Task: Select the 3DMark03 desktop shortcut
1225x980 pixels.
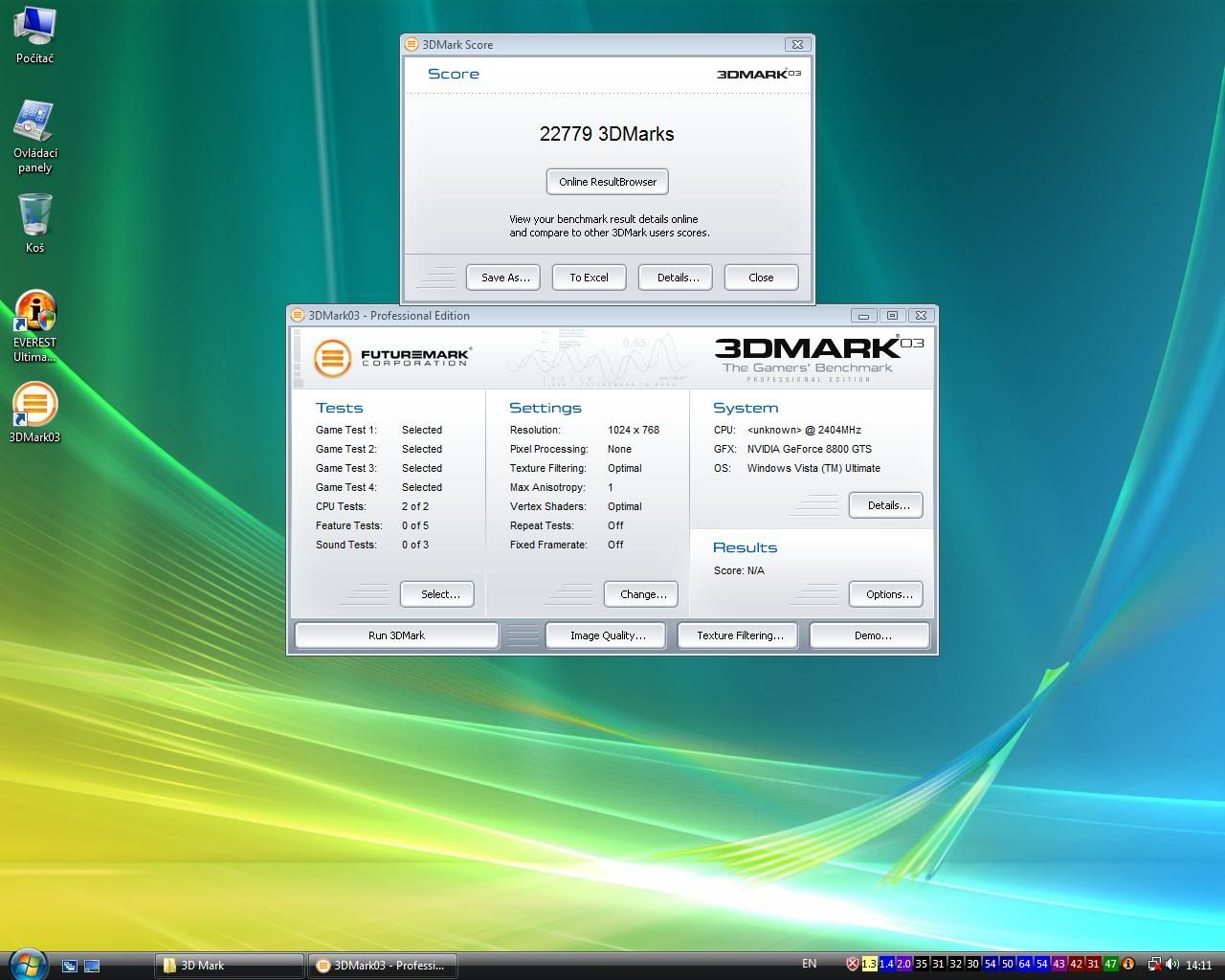Action: pos(35,413)
